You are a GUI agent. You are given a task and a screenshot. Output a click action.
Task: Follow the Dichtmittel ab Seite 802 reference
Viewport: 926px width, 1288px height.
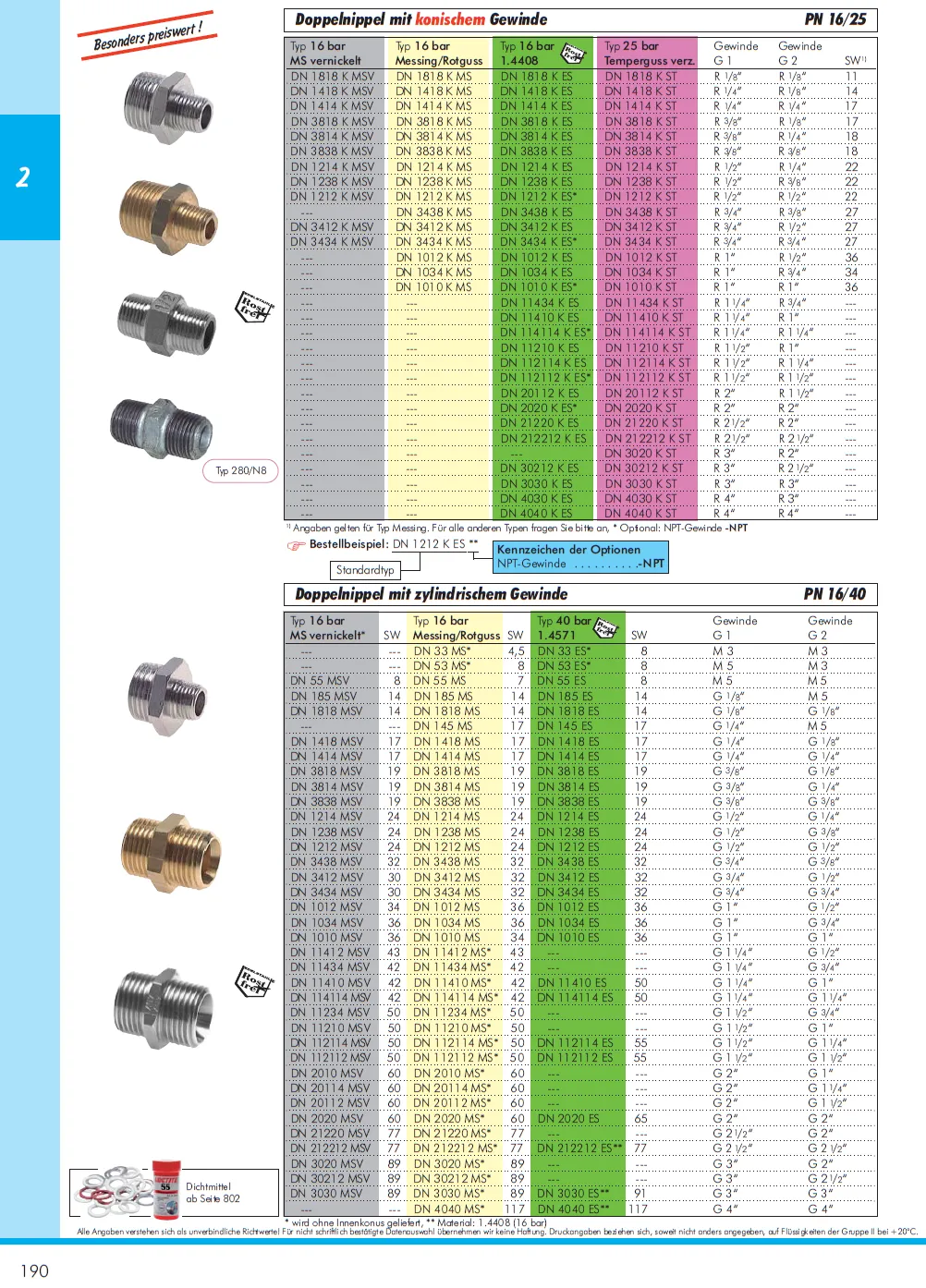point(213,1193)
